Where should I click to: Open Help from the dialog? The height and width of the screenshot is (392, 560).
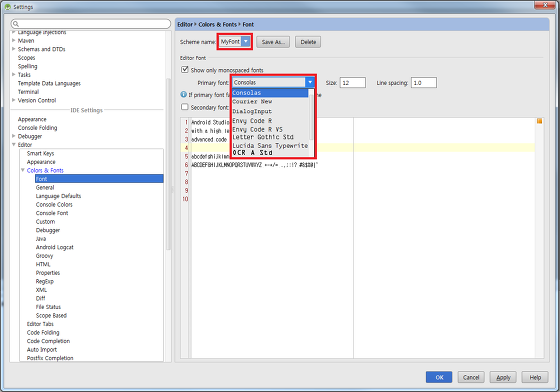coord(535,377)
